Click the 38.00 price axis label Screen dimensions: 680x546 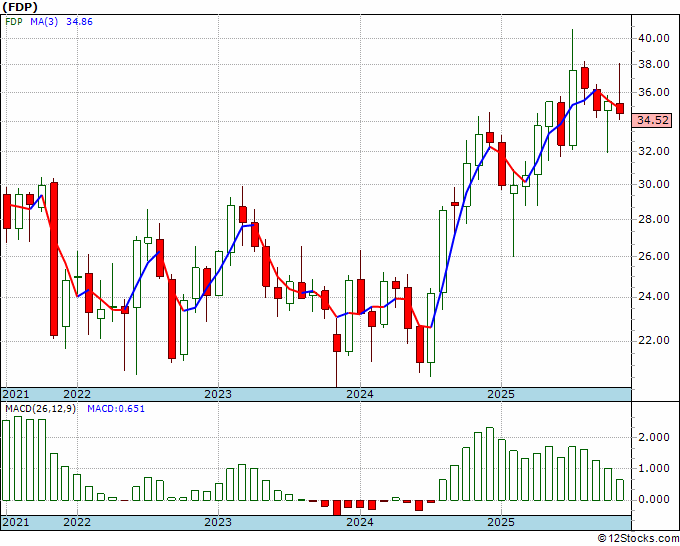(654, 65)
